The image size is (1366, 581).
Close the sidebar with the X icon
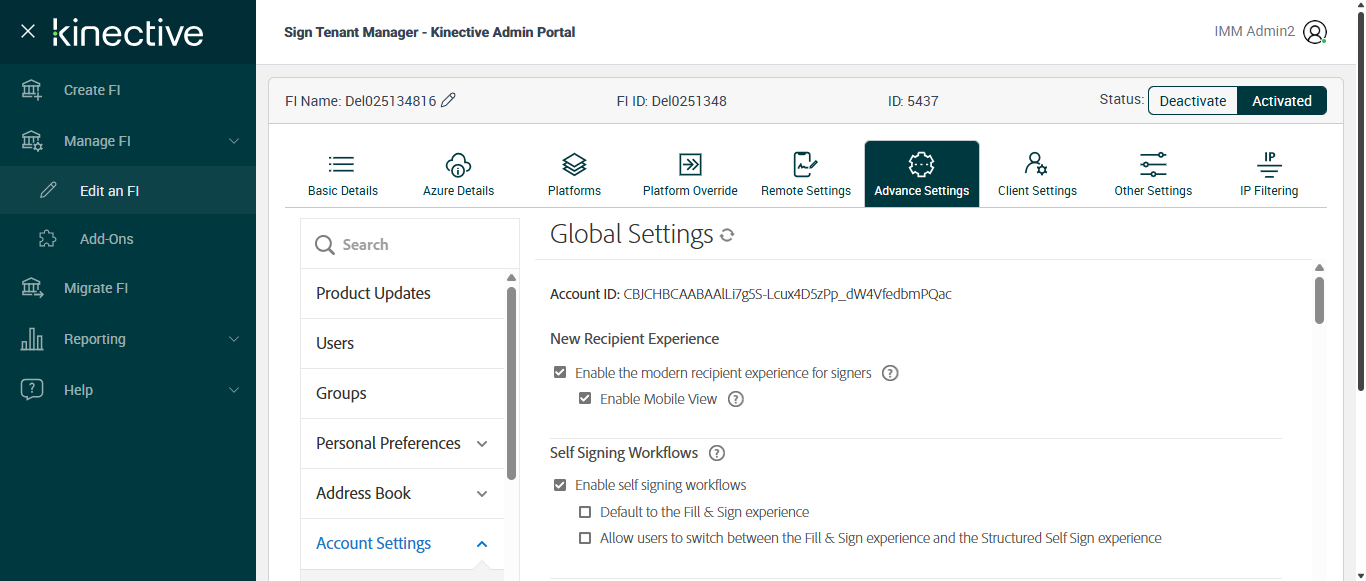[x=28, y=32]
